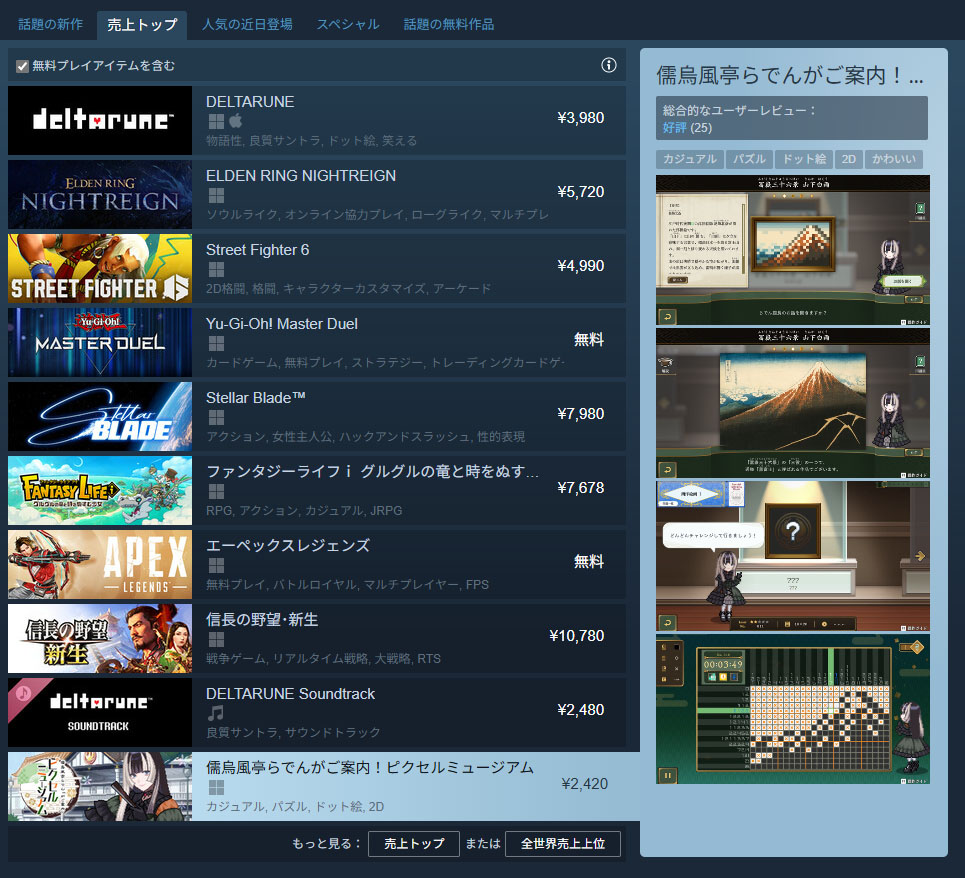This screenshot has width=965, height=878.
Task: Click Windows icon under Street Fighter 6
Action: point(216,269)
